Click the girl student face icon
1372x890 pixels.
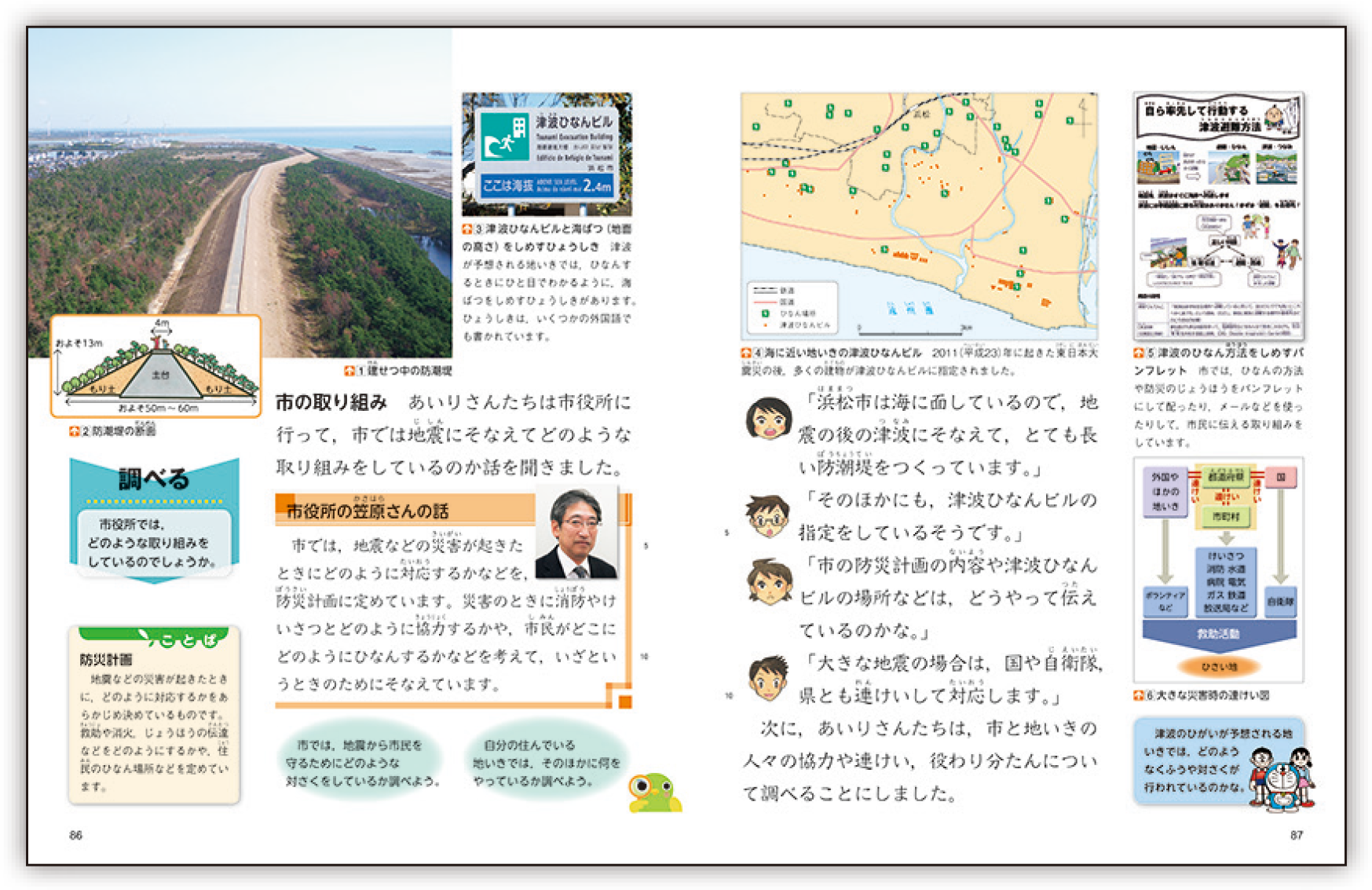click(x=767, y=417)
